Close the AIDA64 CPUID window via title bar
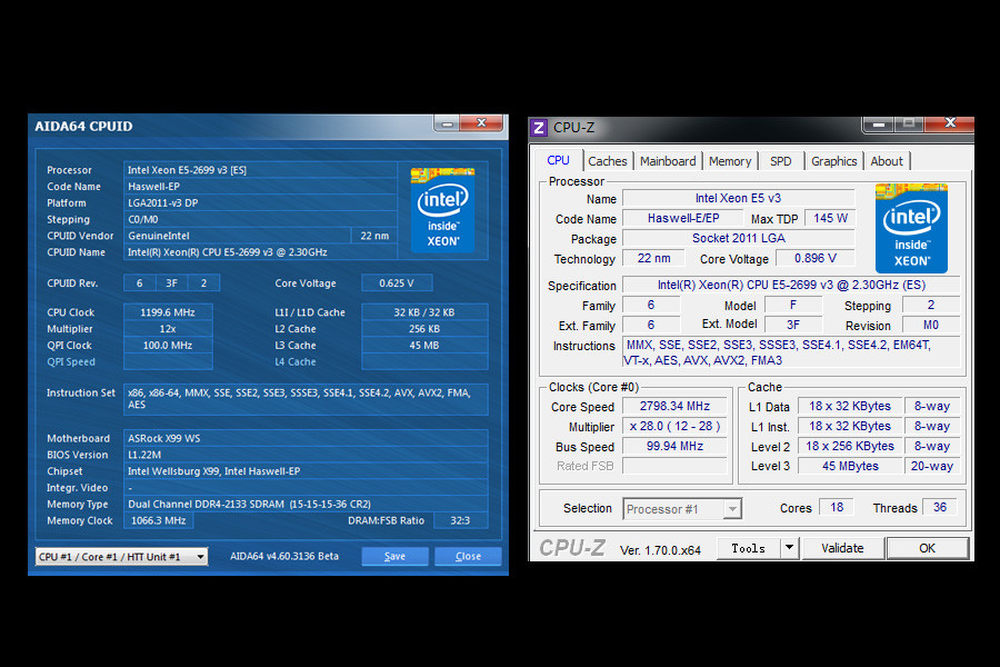Screen dimensions: 1000x667 (482, 123)
